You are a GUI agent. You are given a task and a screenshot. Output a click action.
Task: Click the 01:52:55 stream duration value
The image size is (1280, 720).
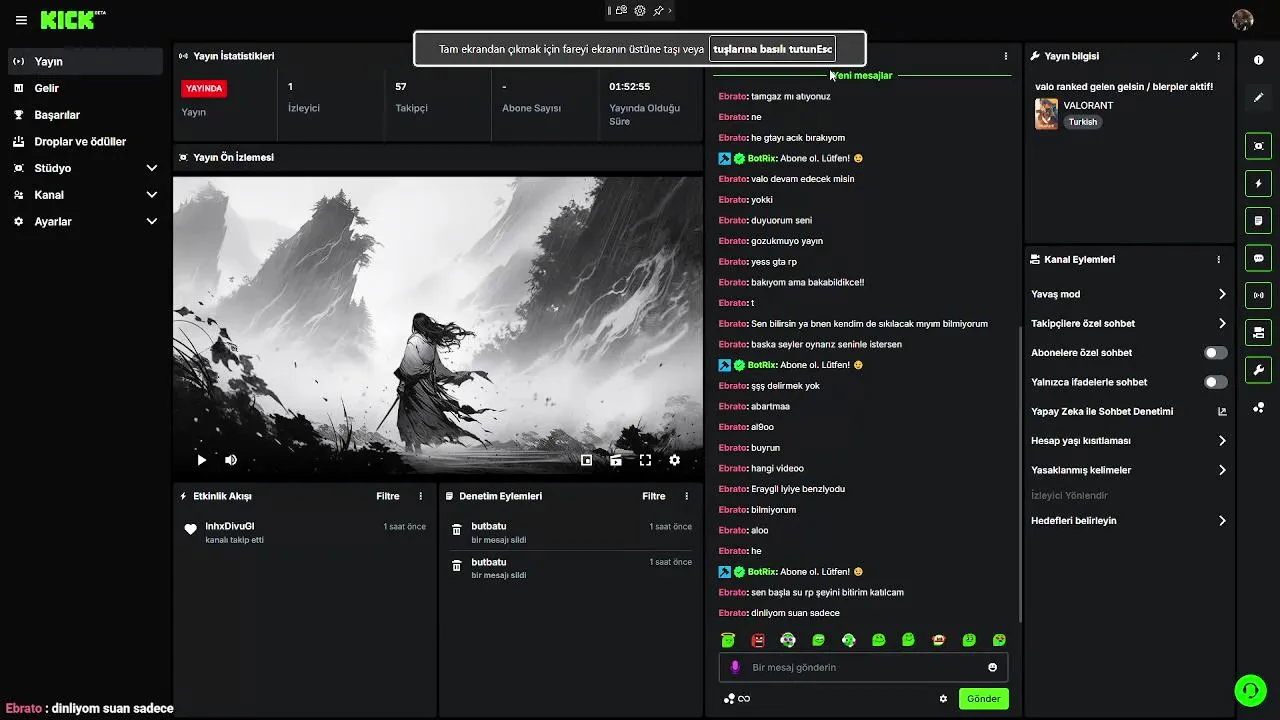(630, 87)
